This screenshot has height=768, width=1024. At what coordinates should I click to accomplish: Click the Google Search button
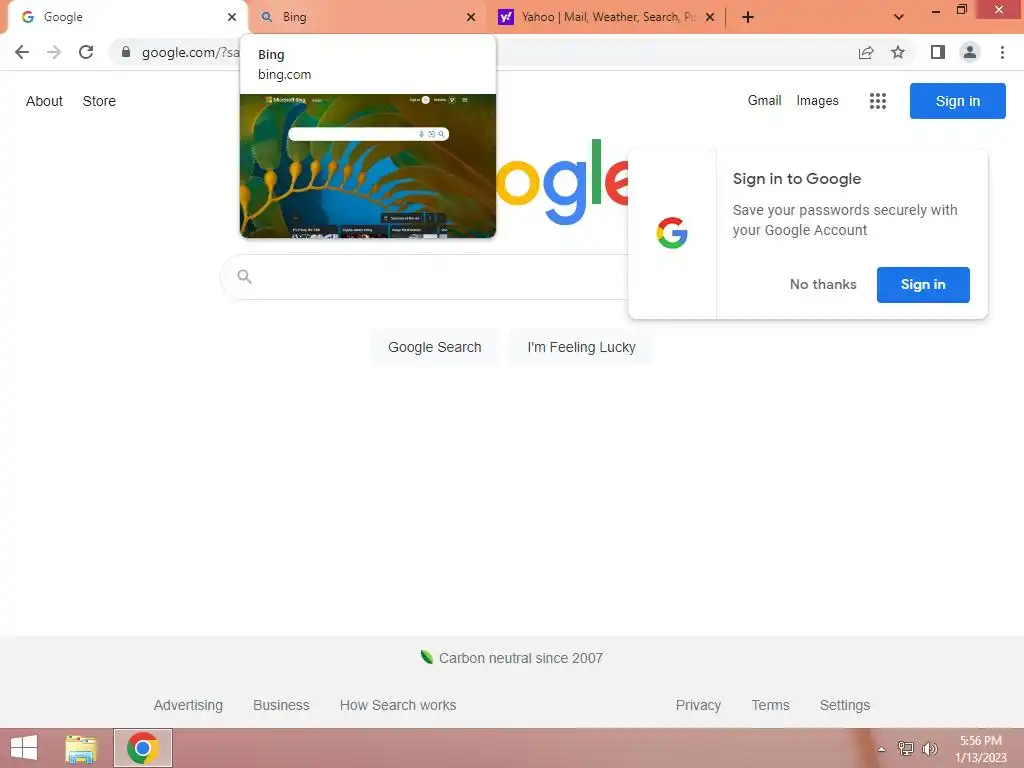(x=435, y=347)
